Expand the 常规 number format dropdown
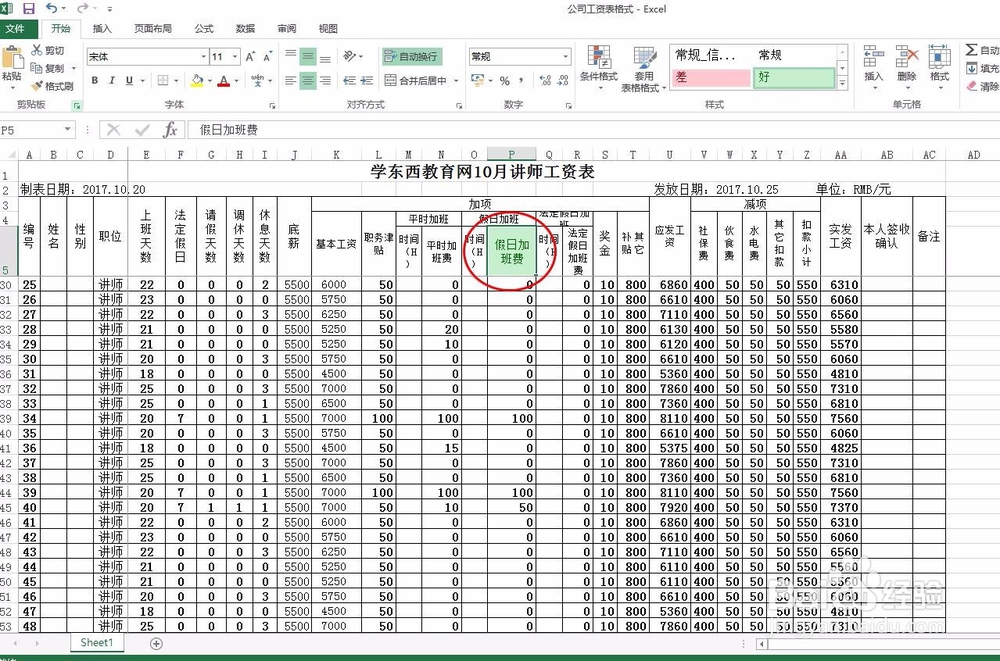Screen dimensions: 1000x661 [566, 56]
